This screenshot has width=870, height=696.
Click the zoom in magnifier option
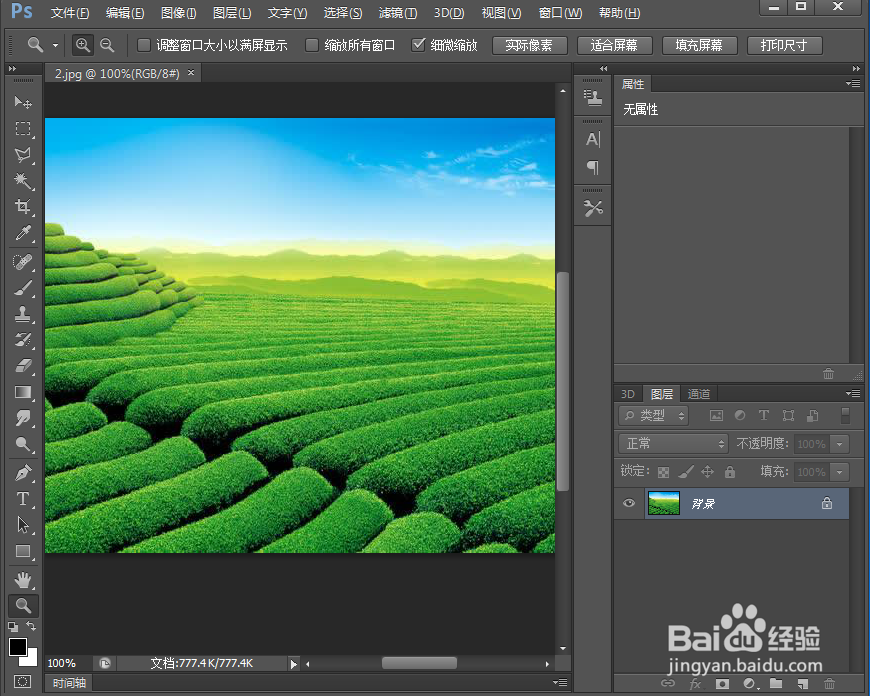(x=83, y=45)
